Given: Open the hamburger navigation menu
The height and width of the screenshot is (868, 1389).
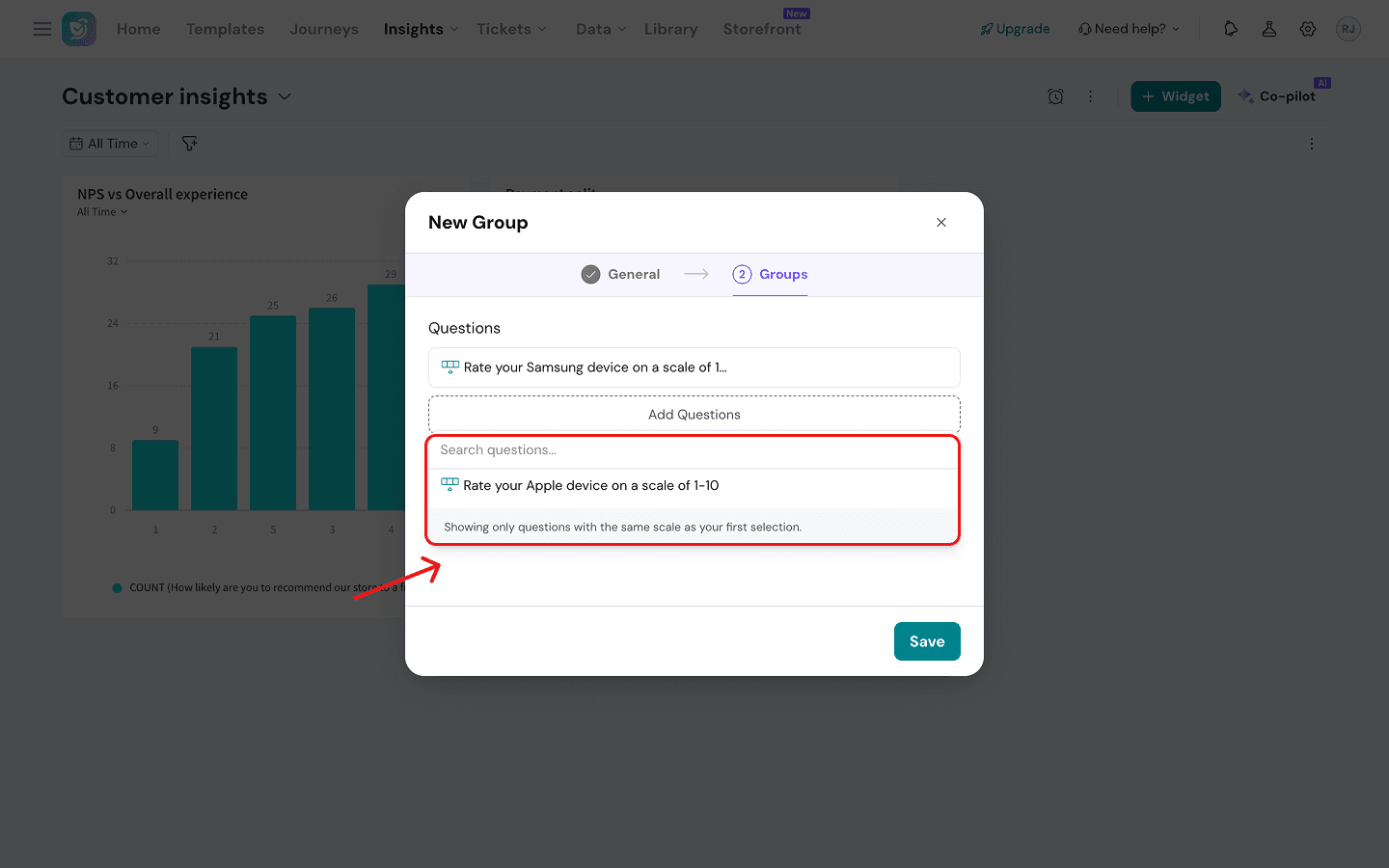Looking at the screenshot, I should pyautogui.click(x=42, y=29).
